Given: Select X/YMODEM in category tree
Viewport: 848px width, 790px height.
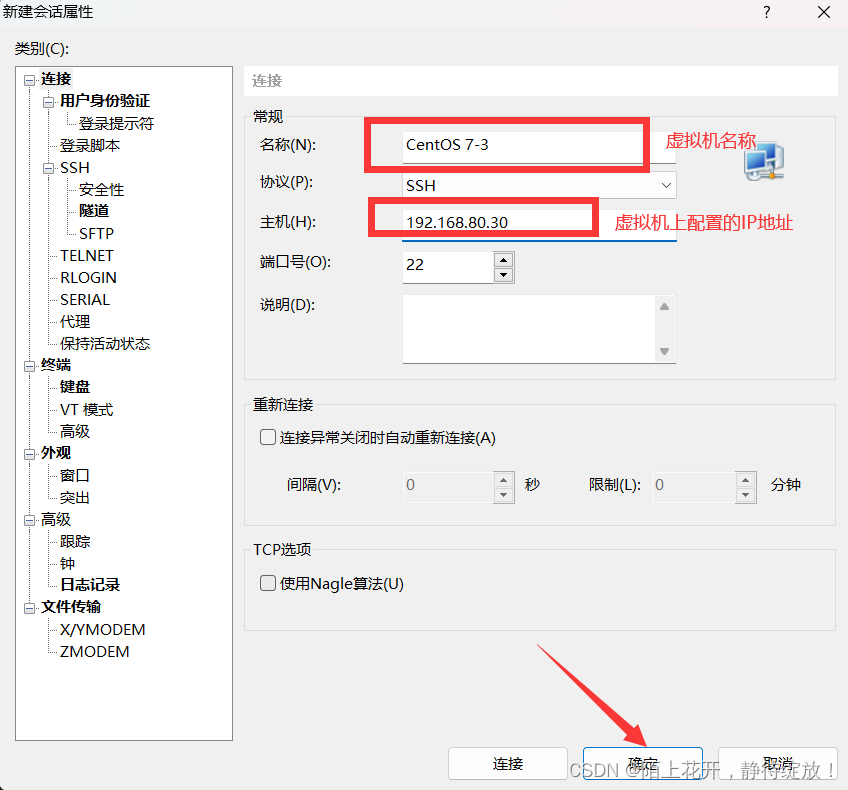Looking at the screenshot, I should pyautogui.click(x=102, y=629).
